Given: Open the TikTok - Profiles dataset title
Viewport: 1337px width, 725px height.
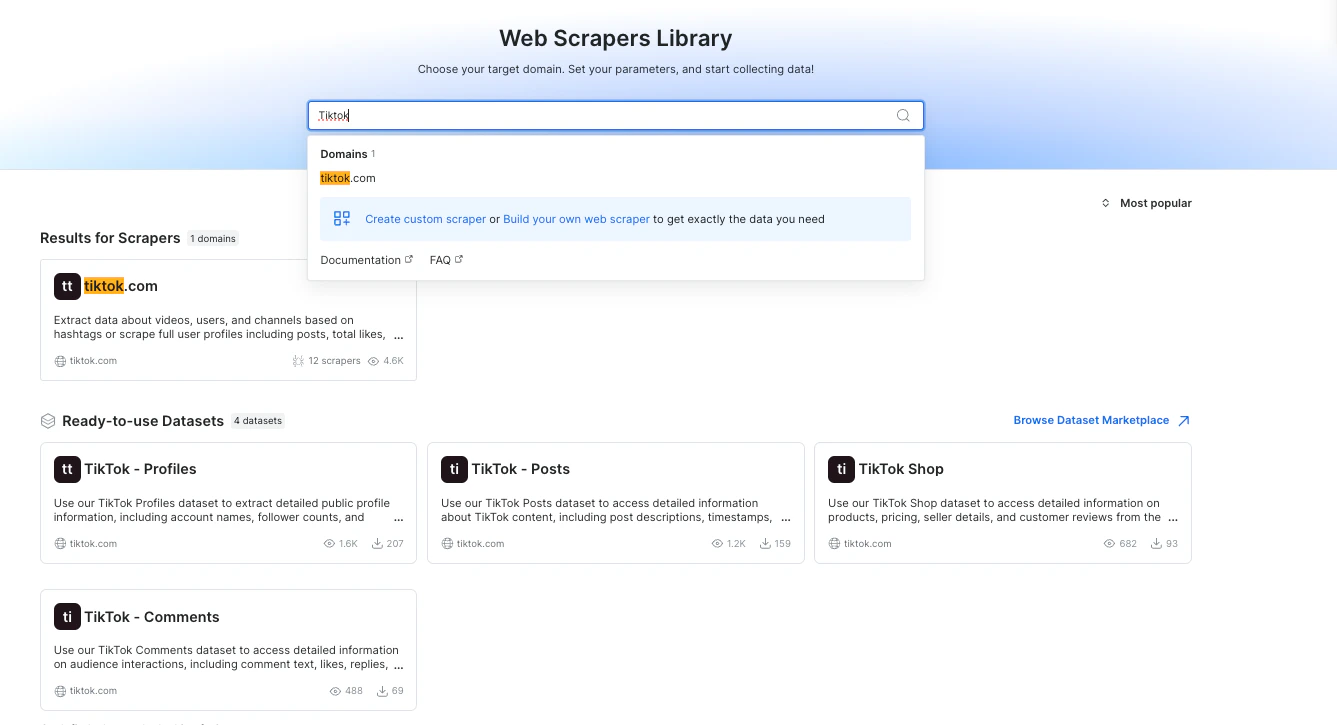Looking at the screenshot, I should point(140,469).
